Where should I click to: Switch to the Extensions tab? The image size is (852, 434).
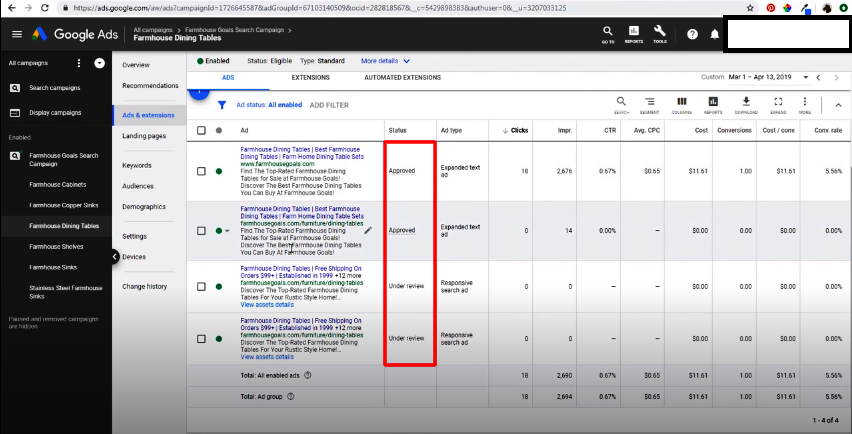(310, 78)
